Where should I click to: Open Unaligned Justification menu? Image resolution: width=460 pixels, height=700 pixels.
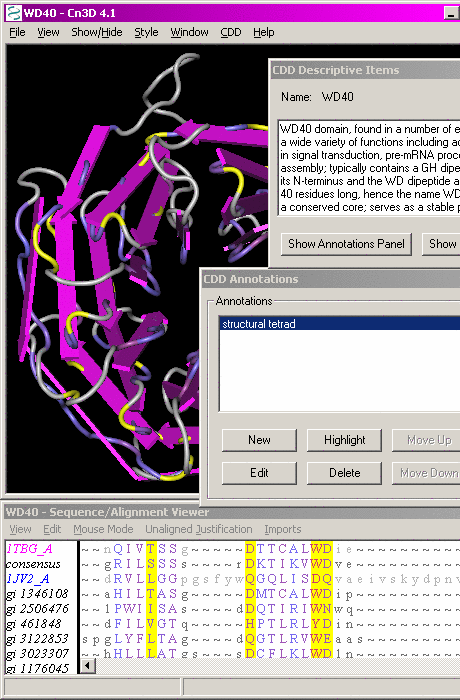pyautogui.click(x=199, y=529)
